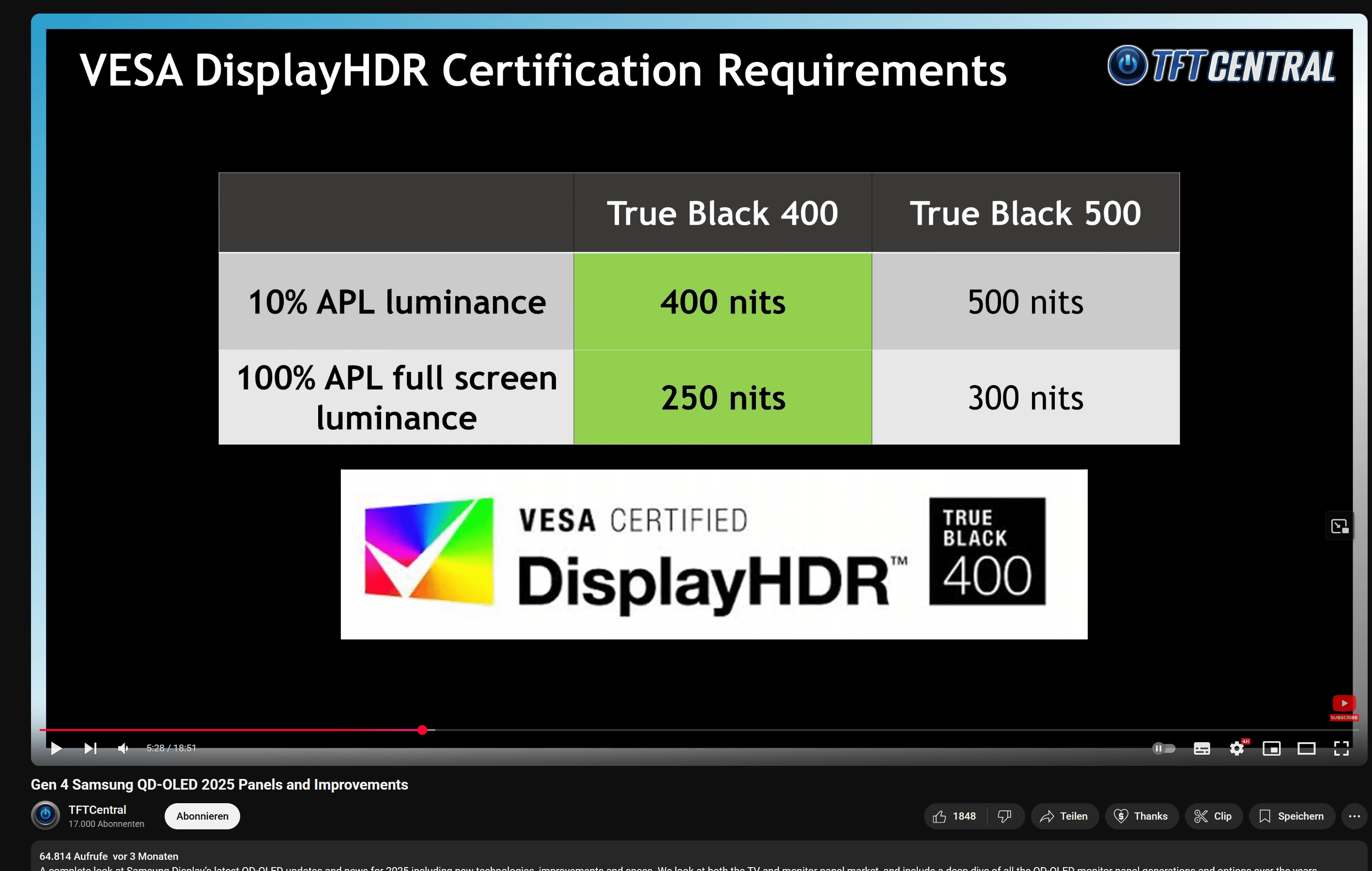Click the Subscribe watermark in the video
The width and height of the screenshot is (1372, 871).
(x=1344, y=708)
